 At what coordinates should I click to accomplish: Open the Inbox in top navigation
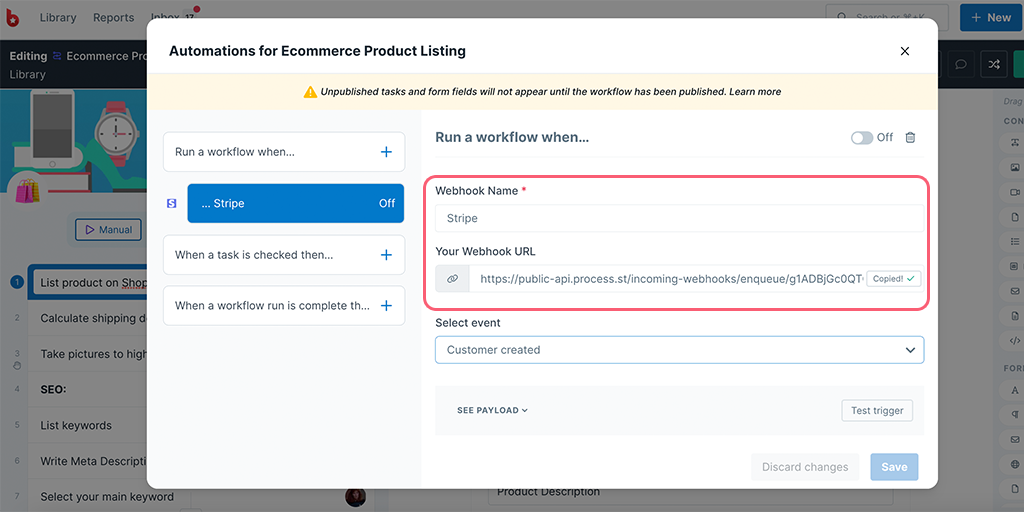pyautogui.click(x=173, y=18)
